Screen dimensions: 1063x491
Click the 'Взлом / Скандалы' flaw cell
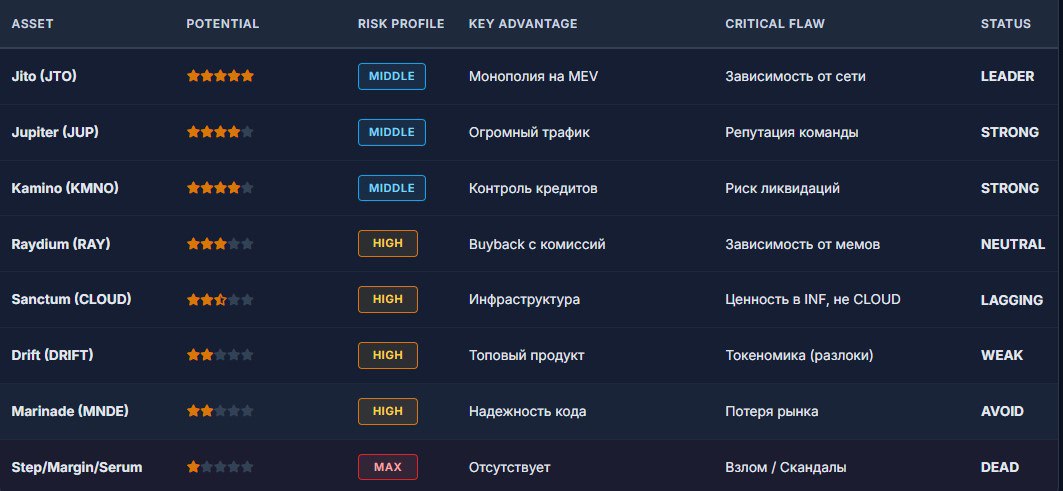(x=786, y=467)
